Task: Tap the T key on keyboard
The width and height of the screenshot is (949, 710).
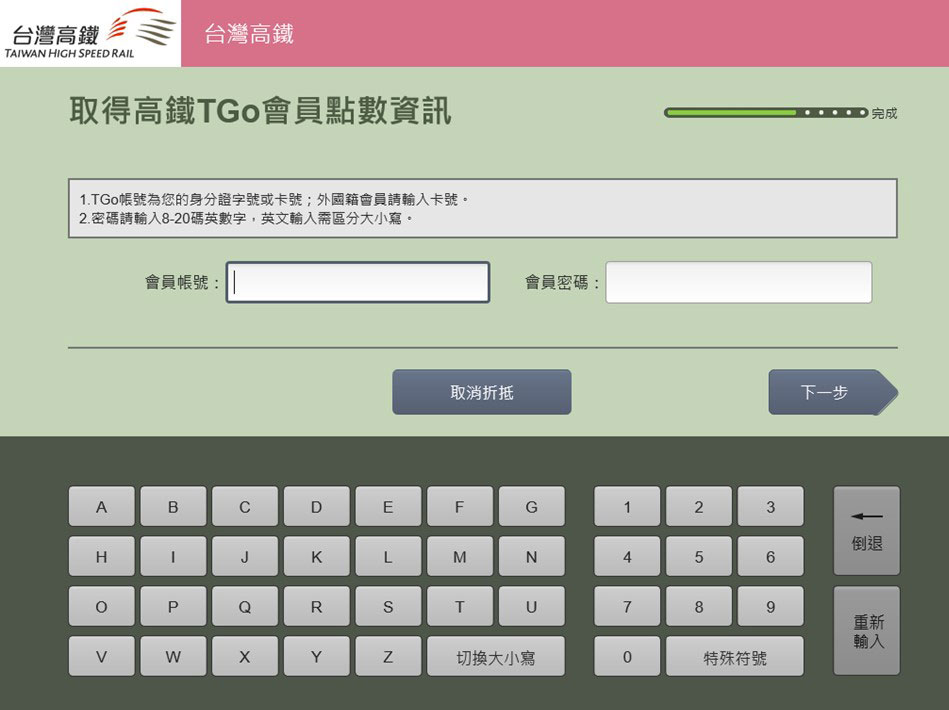Action: pos(460,606)
